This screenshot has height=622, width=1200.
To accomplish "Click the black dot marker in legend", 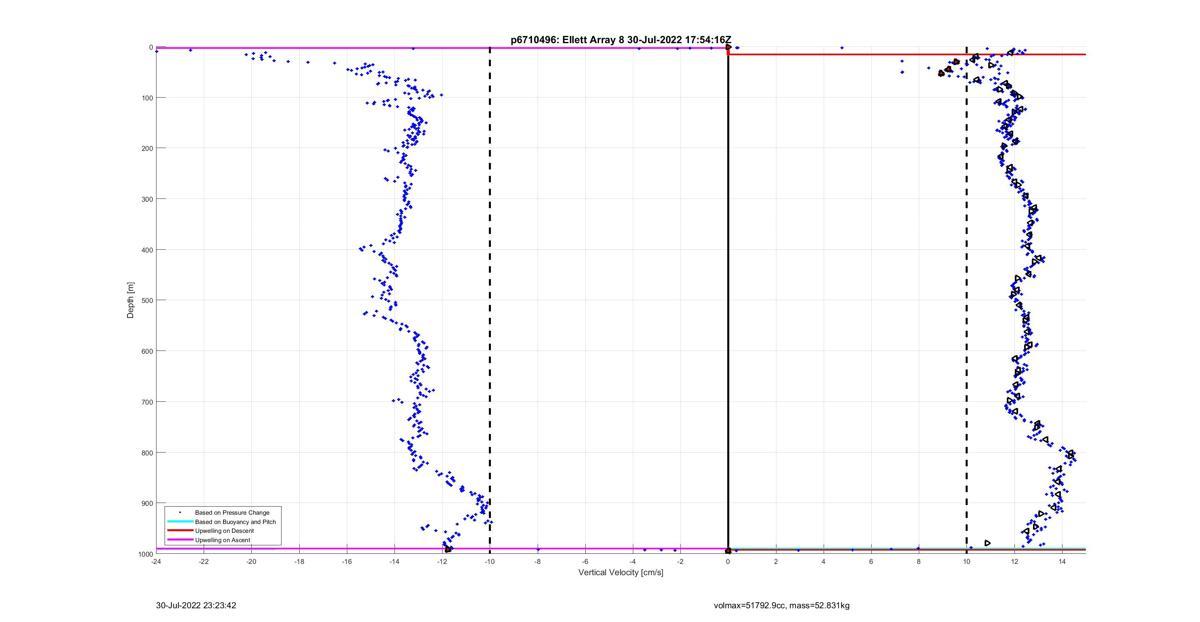I will 180,513.
